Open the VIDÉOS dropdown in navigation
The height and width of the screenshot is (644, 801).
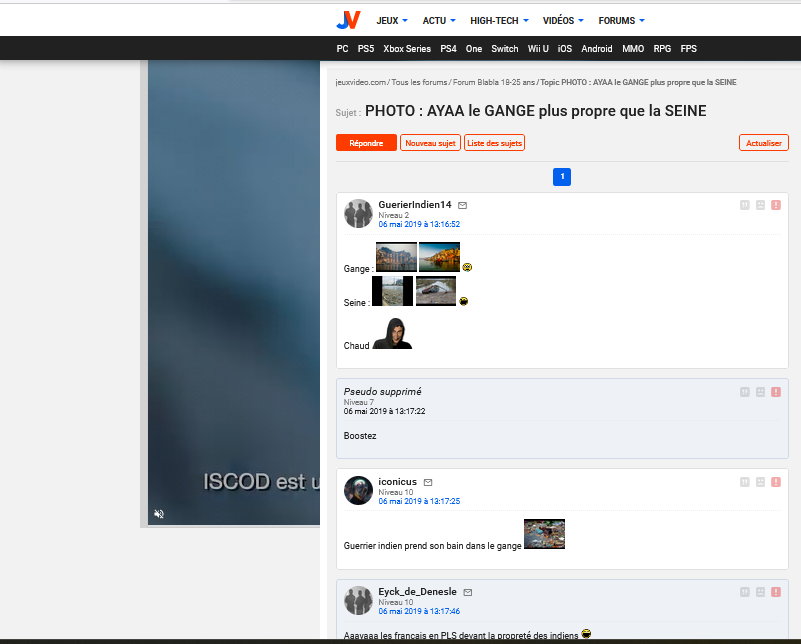[563, 20]
